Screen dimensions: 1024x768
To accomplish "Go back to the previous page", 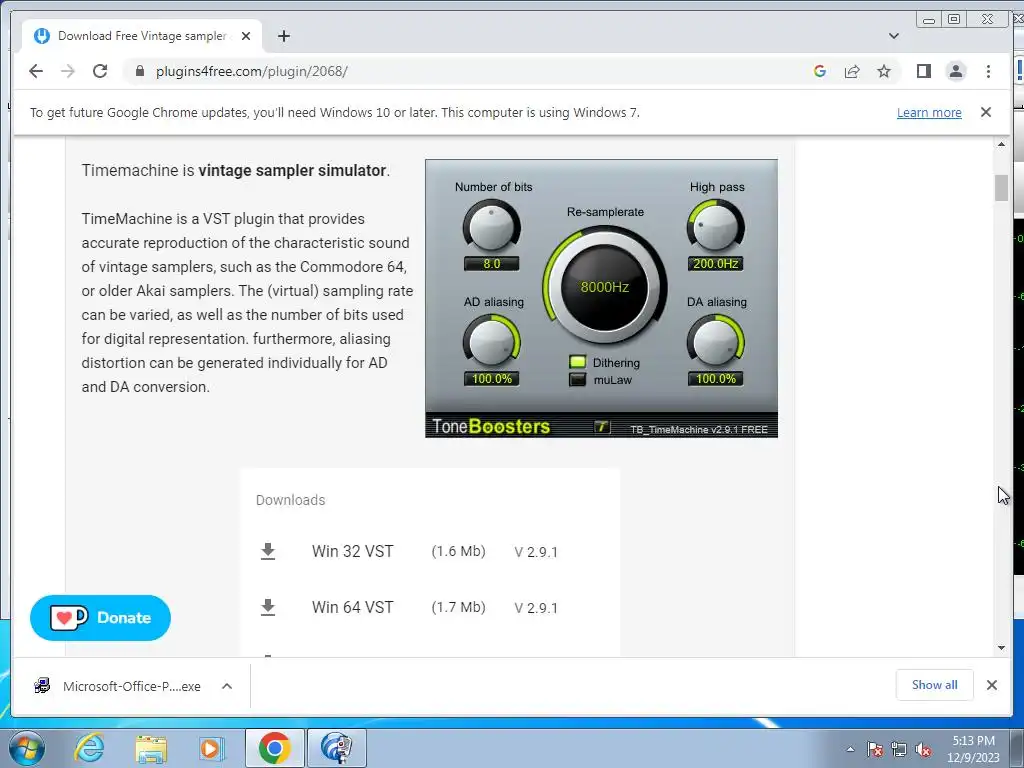I will click(36, 71).
